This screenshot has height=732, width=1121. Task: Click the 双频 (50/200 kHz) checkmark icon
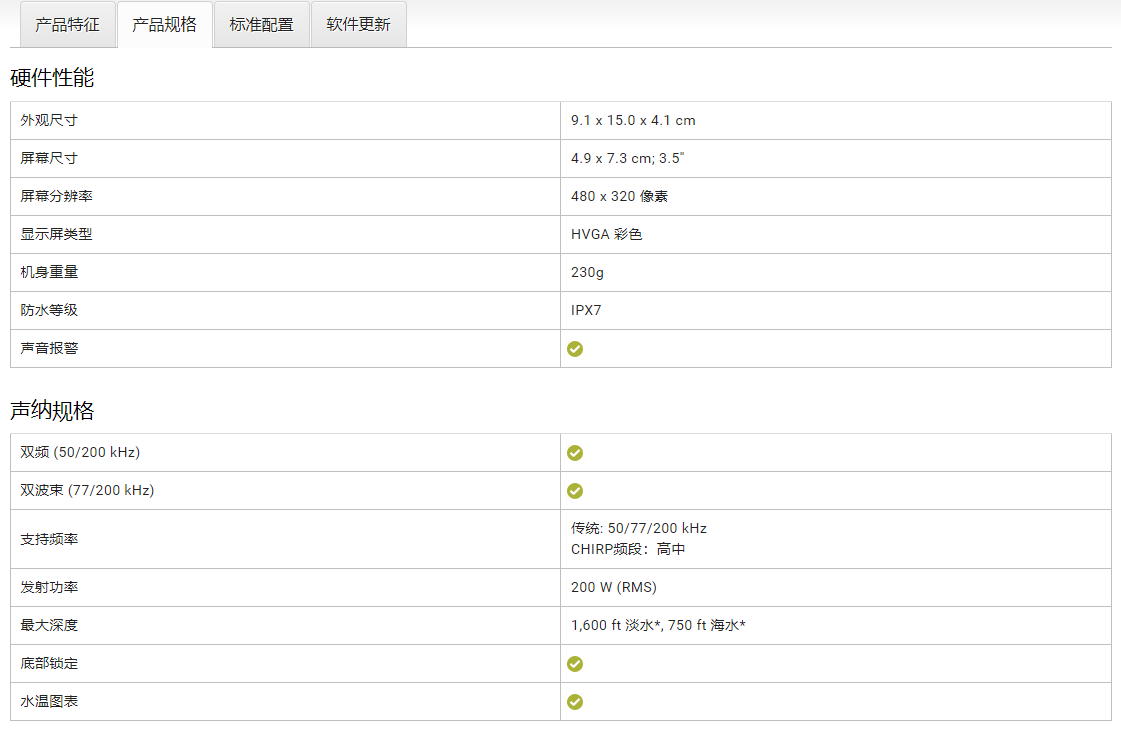pos(575,453)
